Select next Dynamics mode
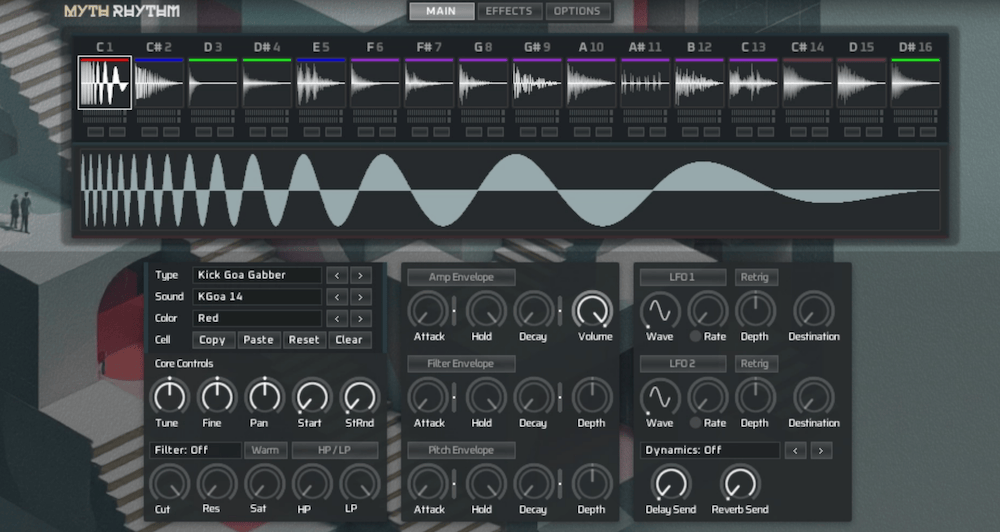 coord(821,450)
